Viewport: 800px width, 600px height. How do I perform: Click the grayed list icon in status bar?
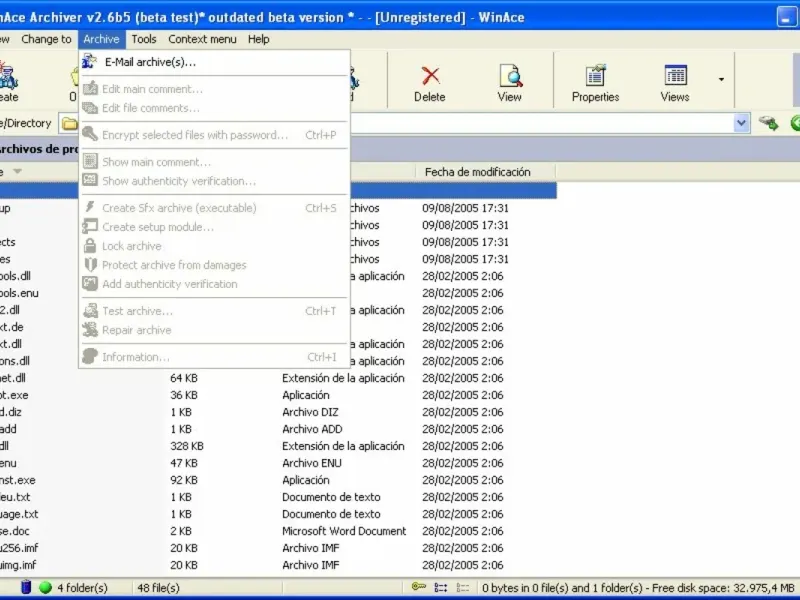coord(463,588)
